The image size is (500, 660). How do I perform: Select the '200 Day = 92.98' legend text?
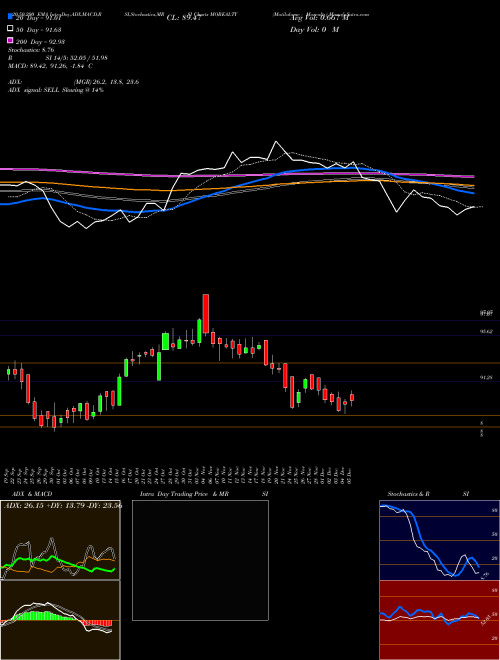[x=40, y=42]
